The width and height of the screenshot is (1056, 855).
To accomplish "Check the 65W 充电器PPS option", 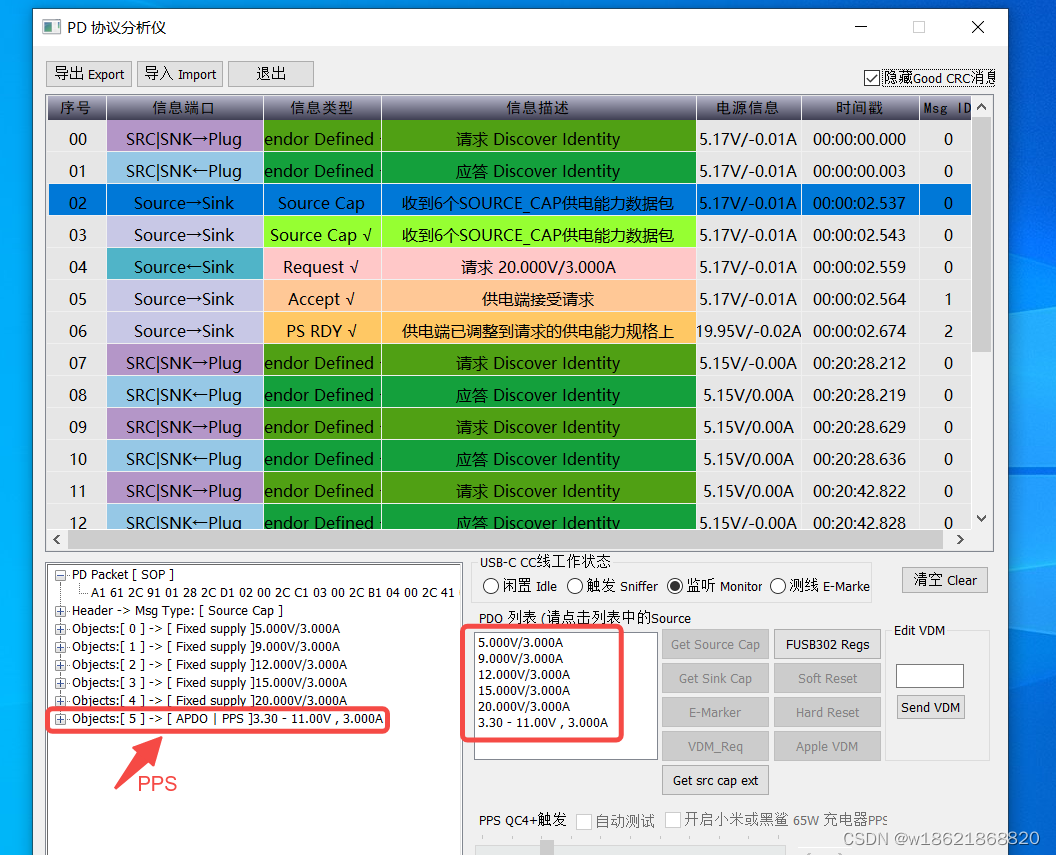I will 674,822.
